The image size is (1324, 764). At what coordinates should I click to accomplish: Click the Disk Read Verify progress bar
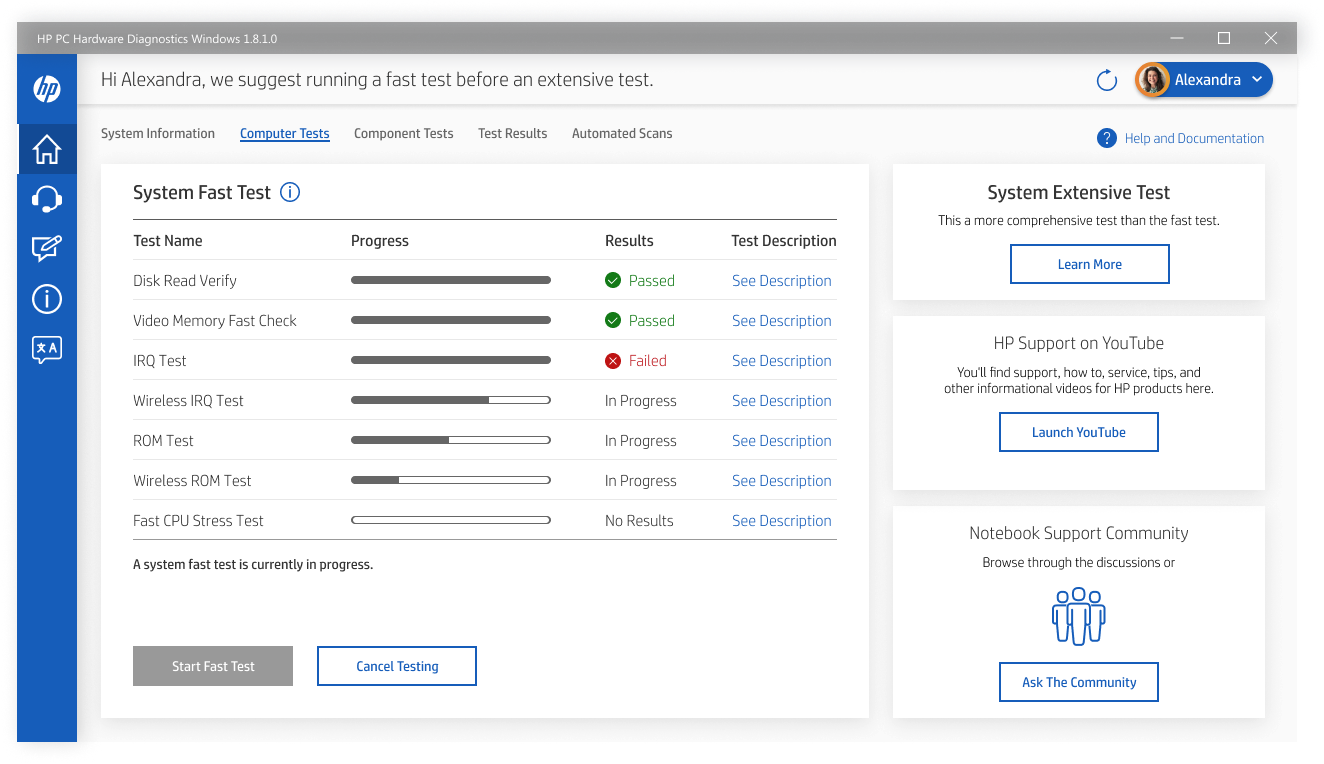click(451, 280)
